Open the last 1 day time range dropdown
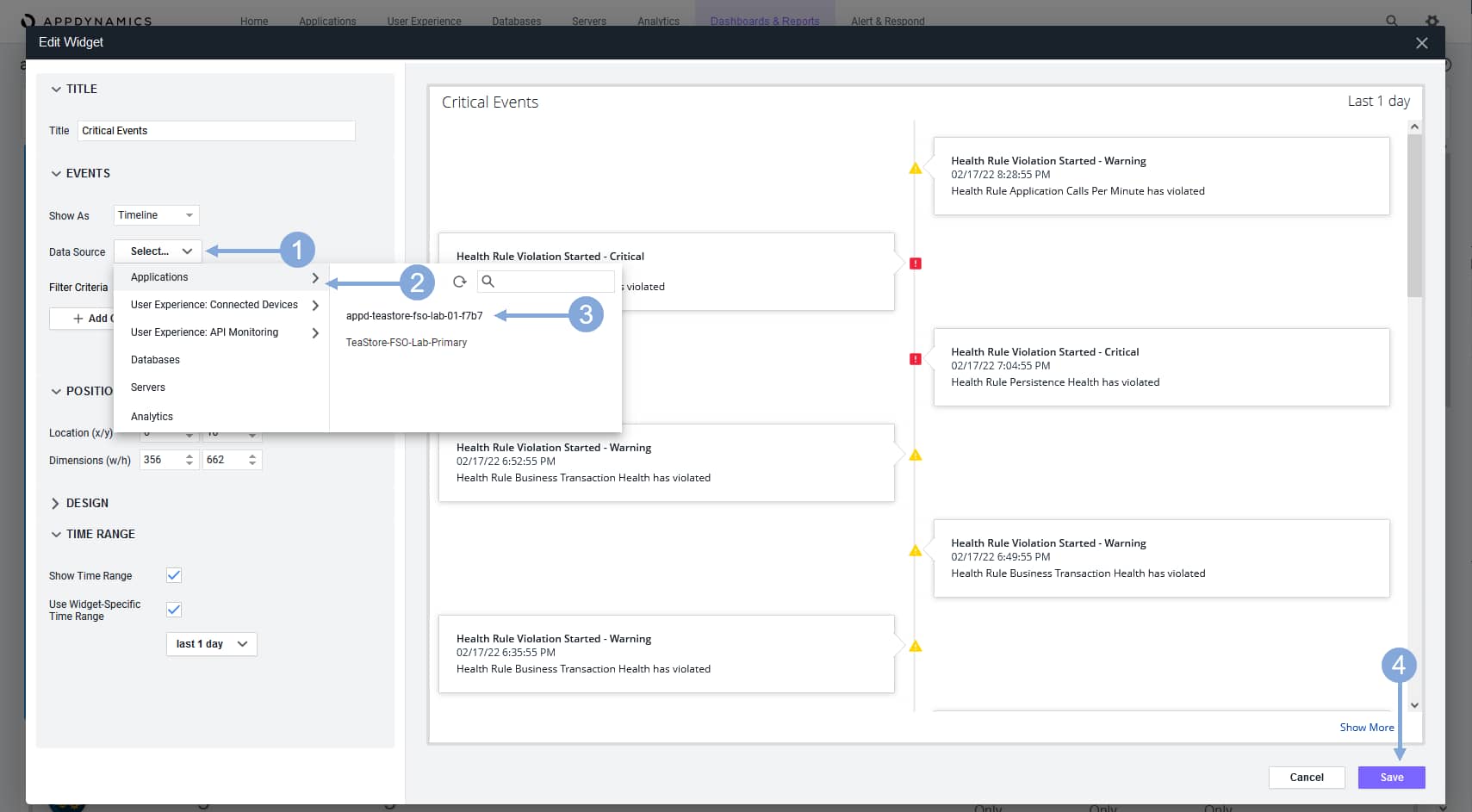Screen dimensions: 1472x812 pyautogui.click(x=212, y=644)
